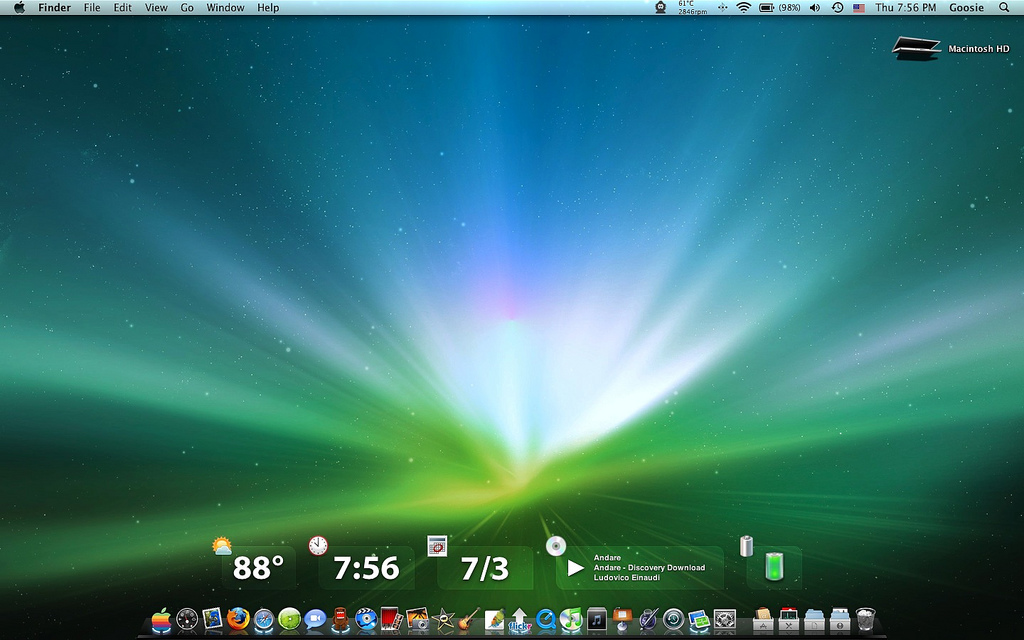Viewport: 1024px width, 640px height.
Task: Open 61°C temperature fan monitor
Action: point(692,8)
